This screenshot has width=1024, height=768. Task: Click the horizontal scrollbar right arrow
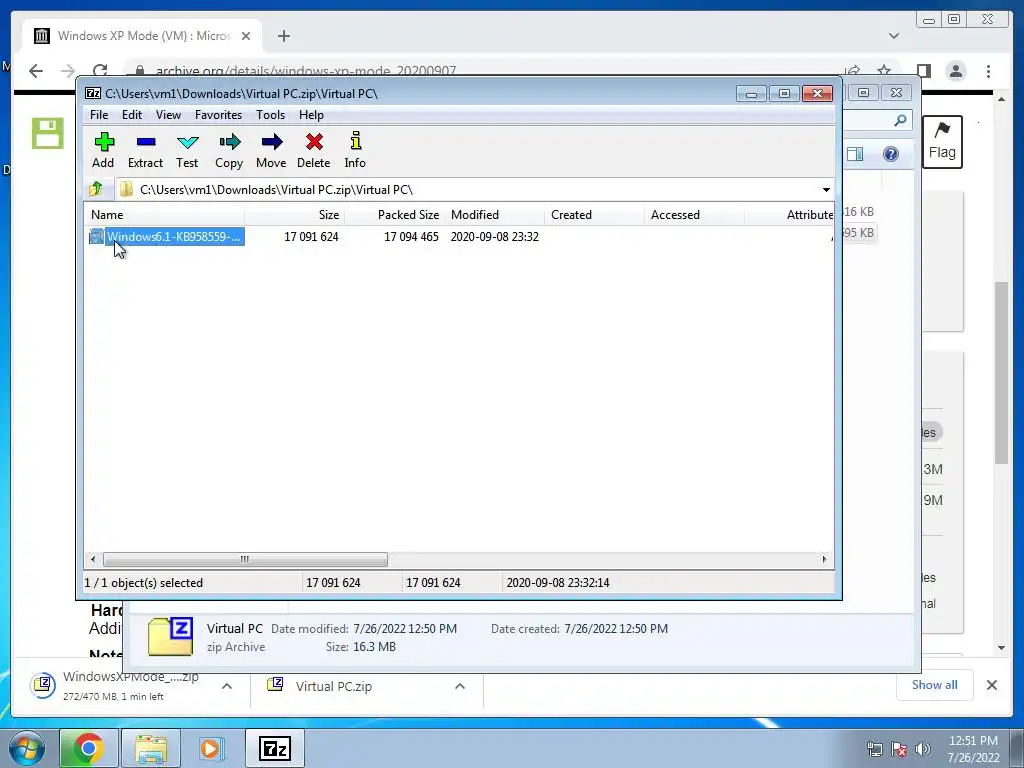tap(824, 560)
